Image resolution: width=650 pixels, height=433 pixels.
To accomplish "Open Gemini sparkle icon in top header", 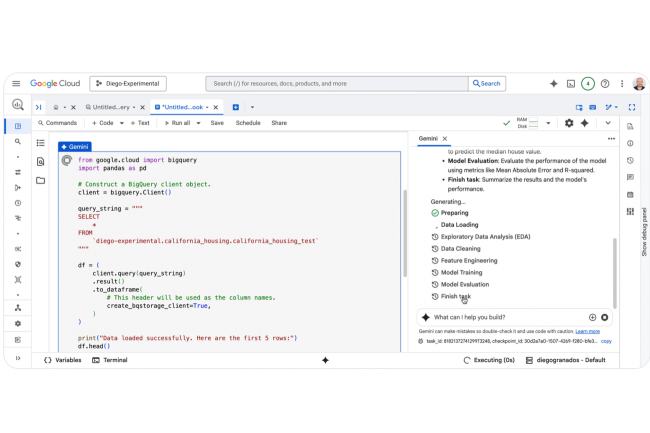I will (x=553, y=84).
